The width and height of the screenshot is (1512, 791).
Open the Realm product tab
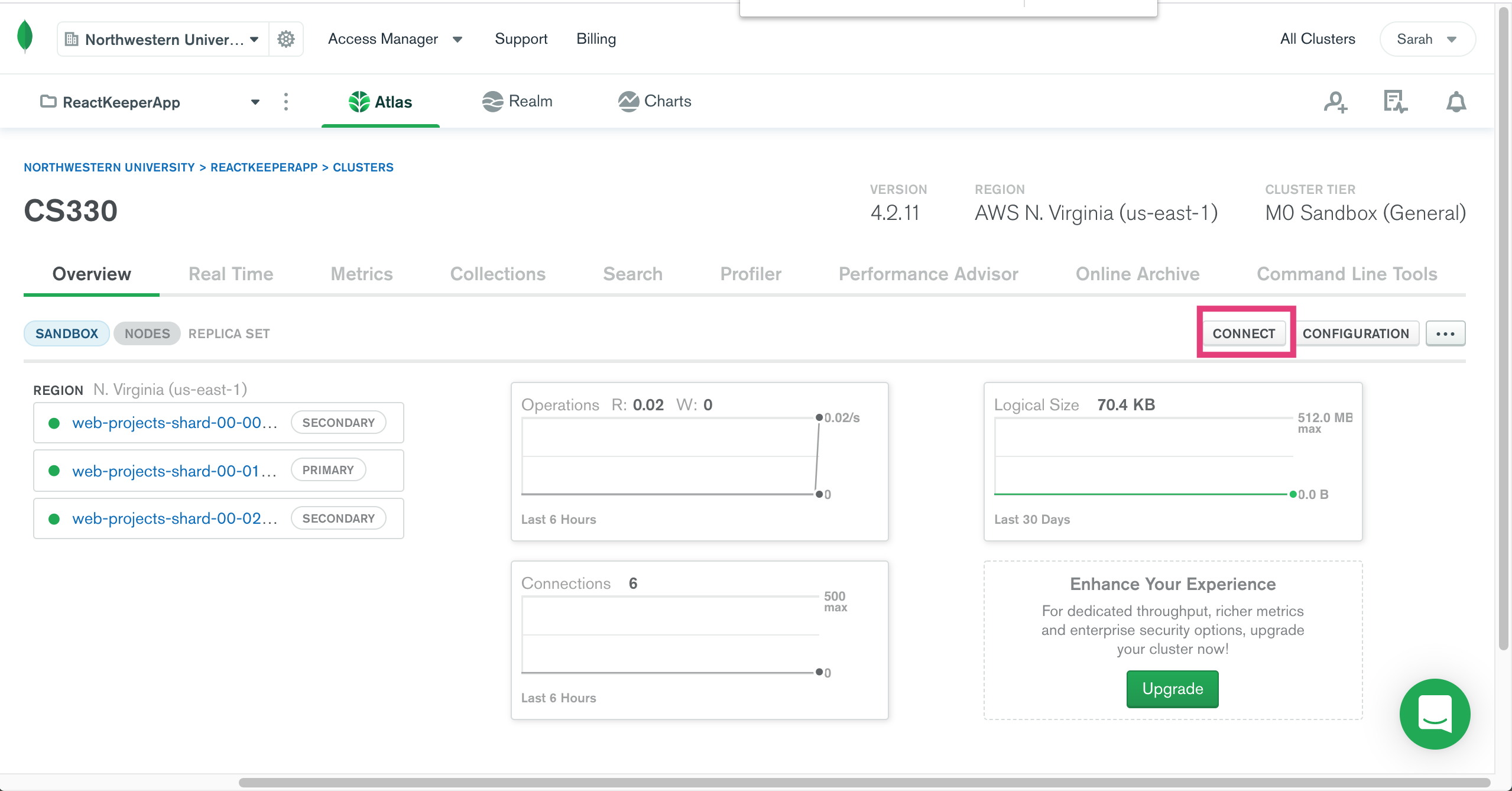517,102
